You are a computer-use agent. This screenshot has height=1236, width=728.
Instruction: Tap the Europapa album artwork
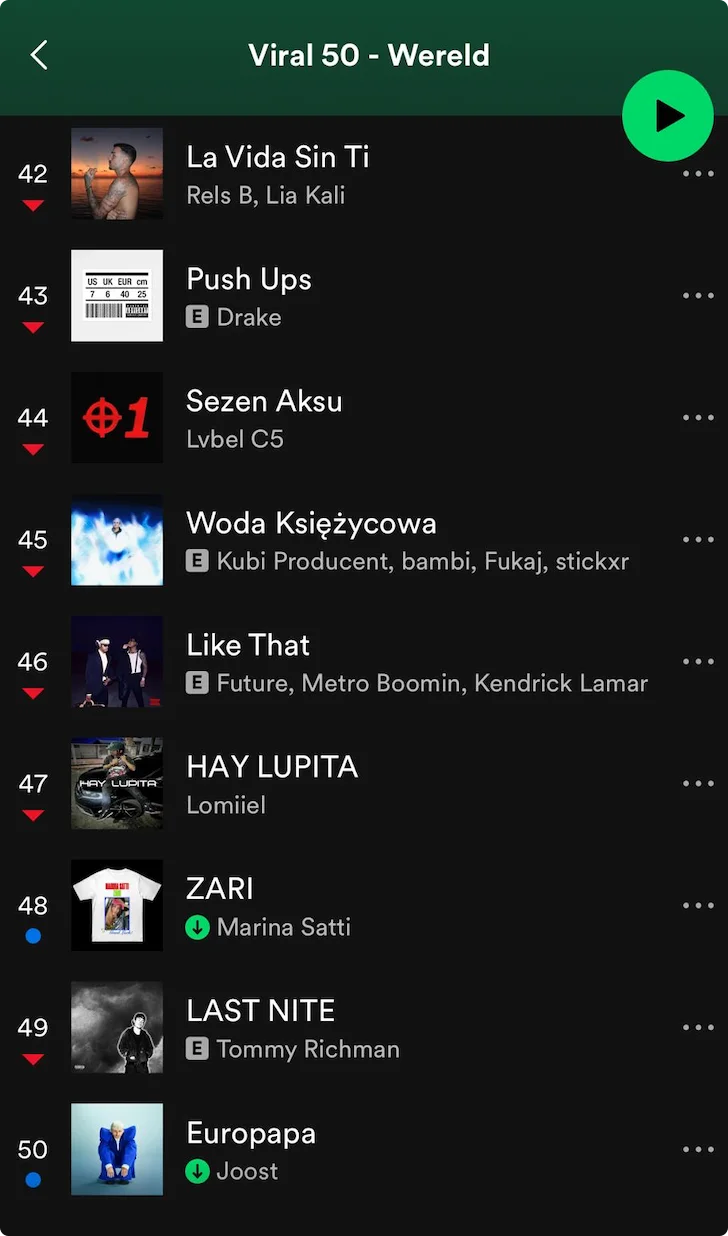(x=117, y=1150)
